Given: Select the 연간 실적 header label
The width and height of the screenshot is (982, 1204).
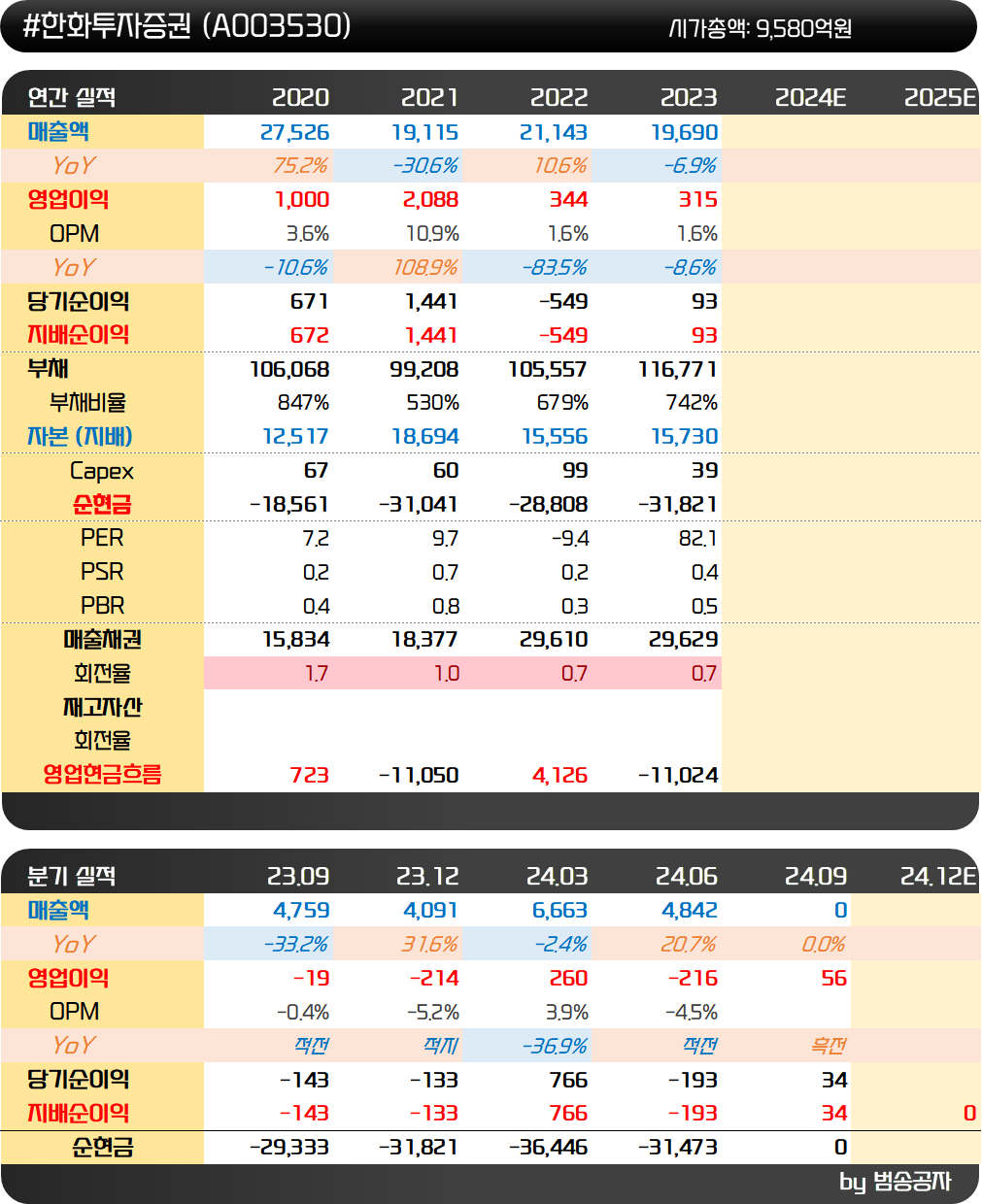Looking at the screenshot, I should [x=71, y=97].
